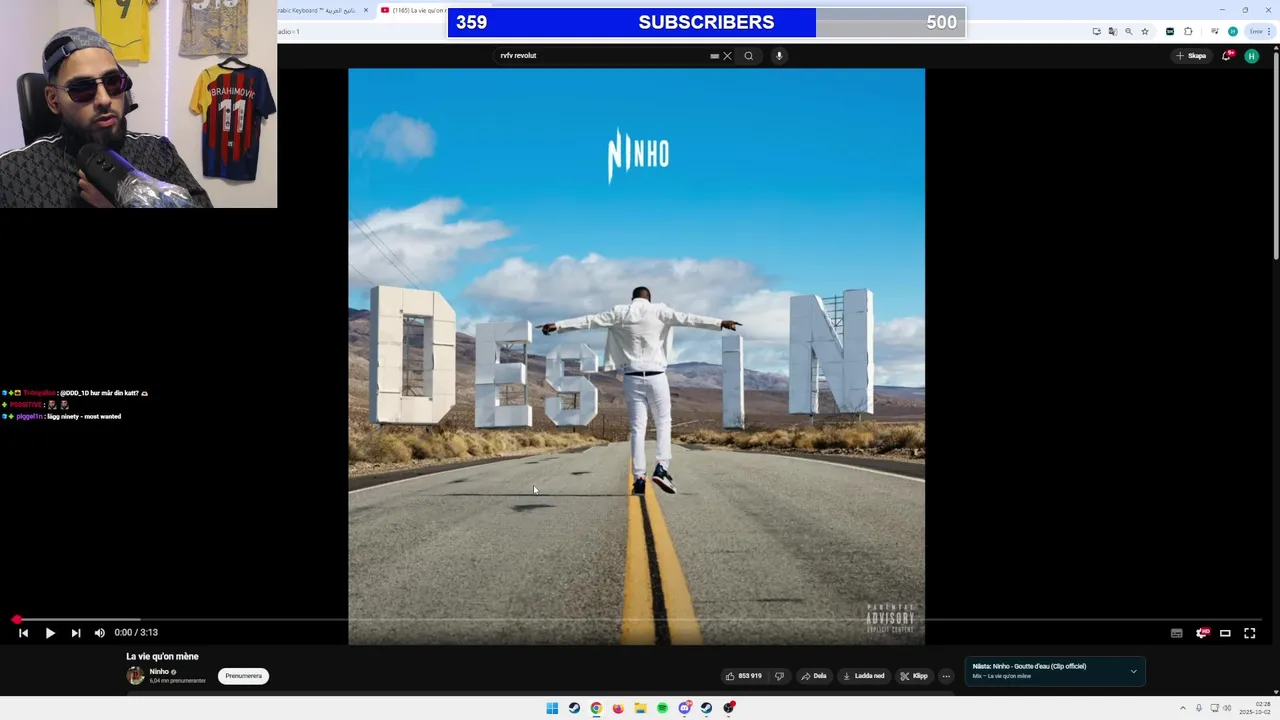Image resolution: width=1280 pixels, height=720 pixels.
Task: Open on-screen keyboard in search box
Action: 714,56
